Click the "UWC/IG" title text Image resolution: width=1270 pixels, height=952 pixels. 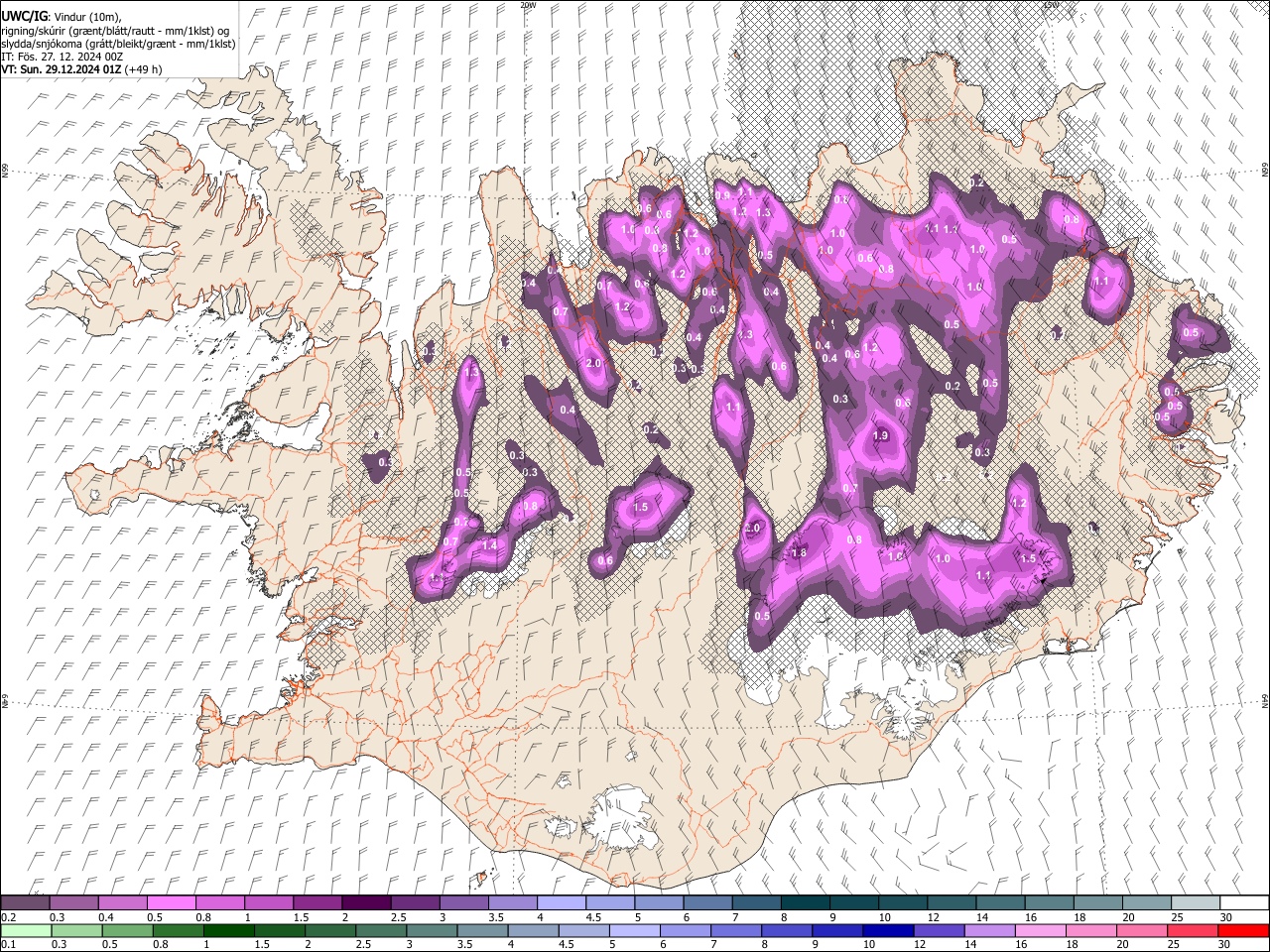point(25,17)
